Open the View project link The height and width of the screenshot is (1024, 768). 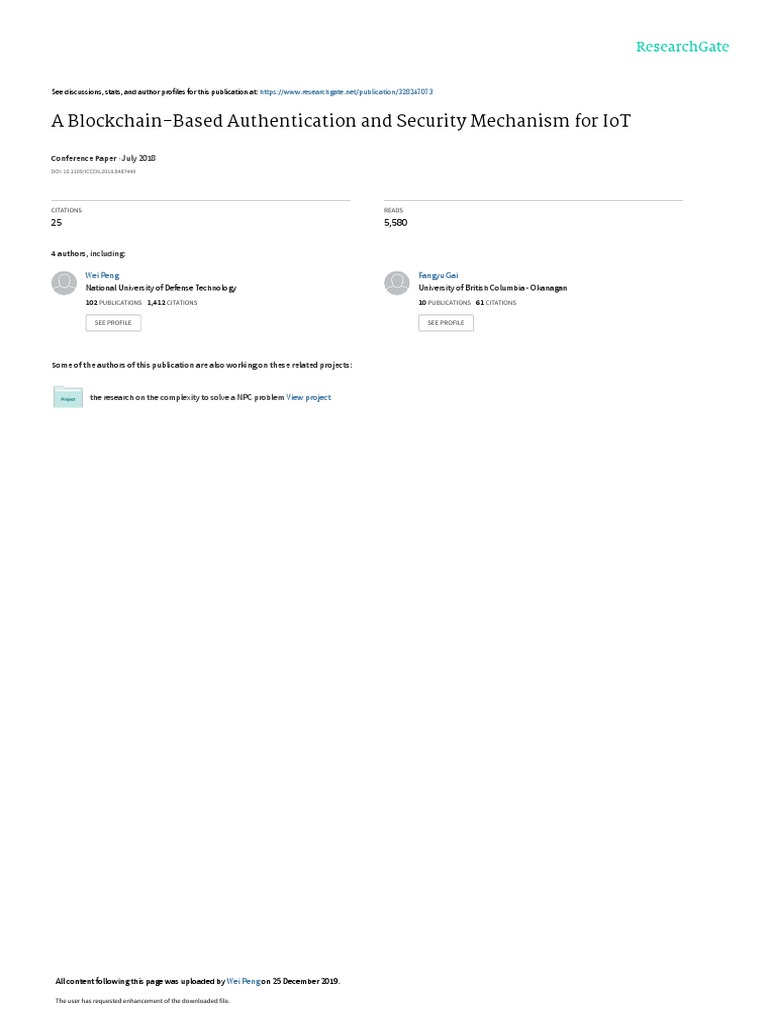tap(309, 398)
